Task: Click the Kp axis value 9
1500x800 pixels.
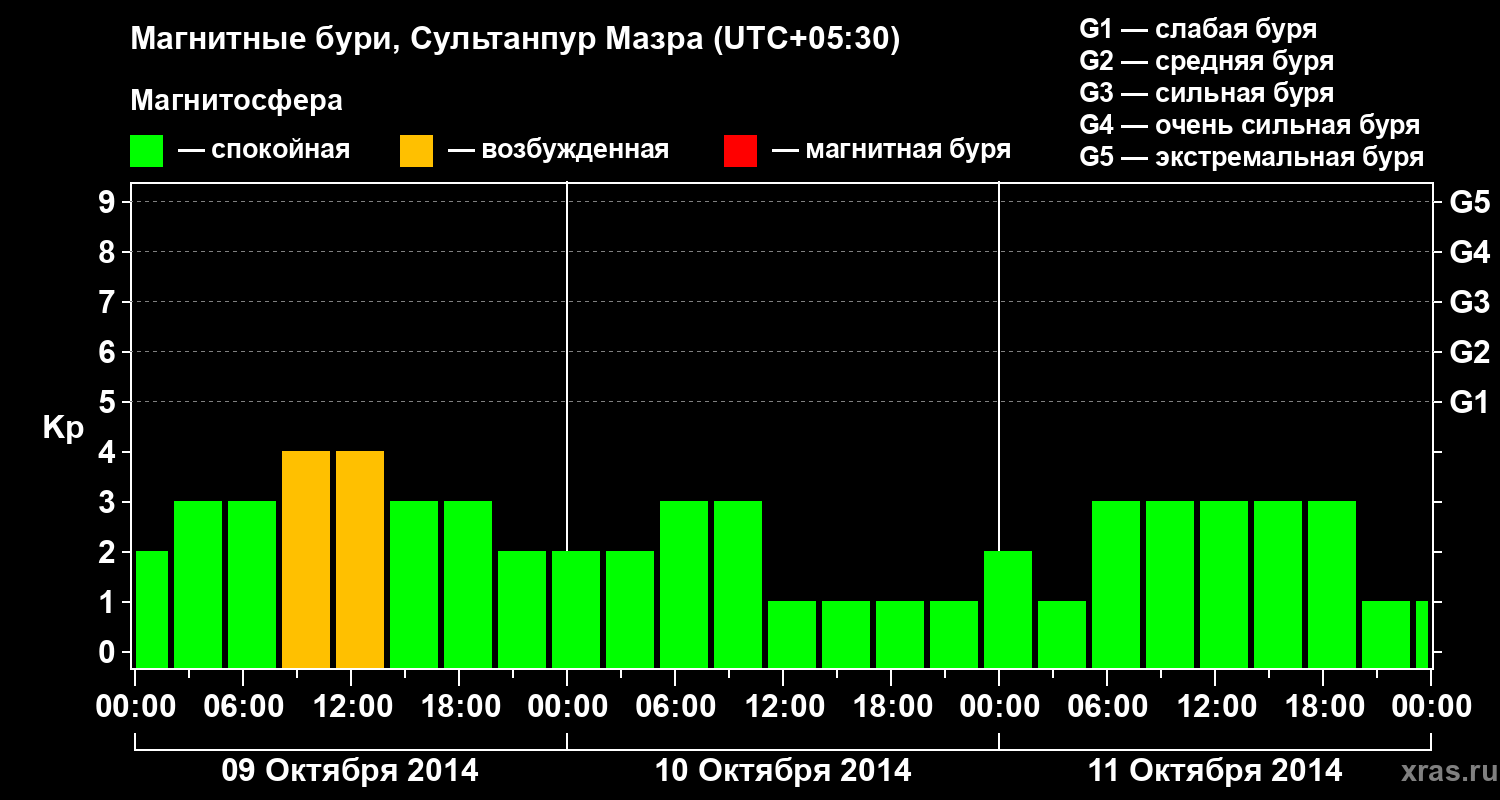Action: pyautogui.click(x=109, y=202)
